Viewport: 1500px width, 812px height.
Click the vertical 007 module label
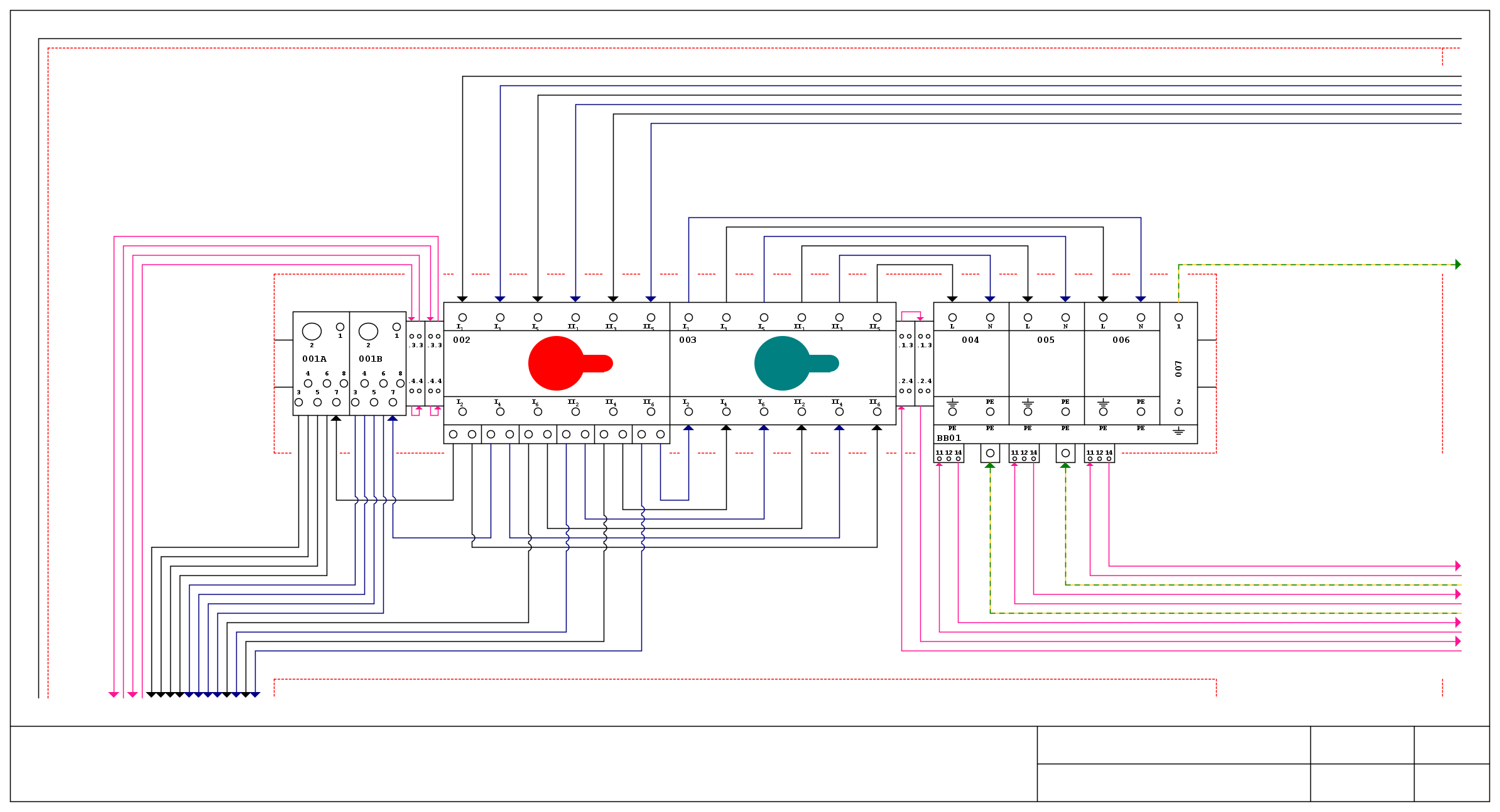1178,369
